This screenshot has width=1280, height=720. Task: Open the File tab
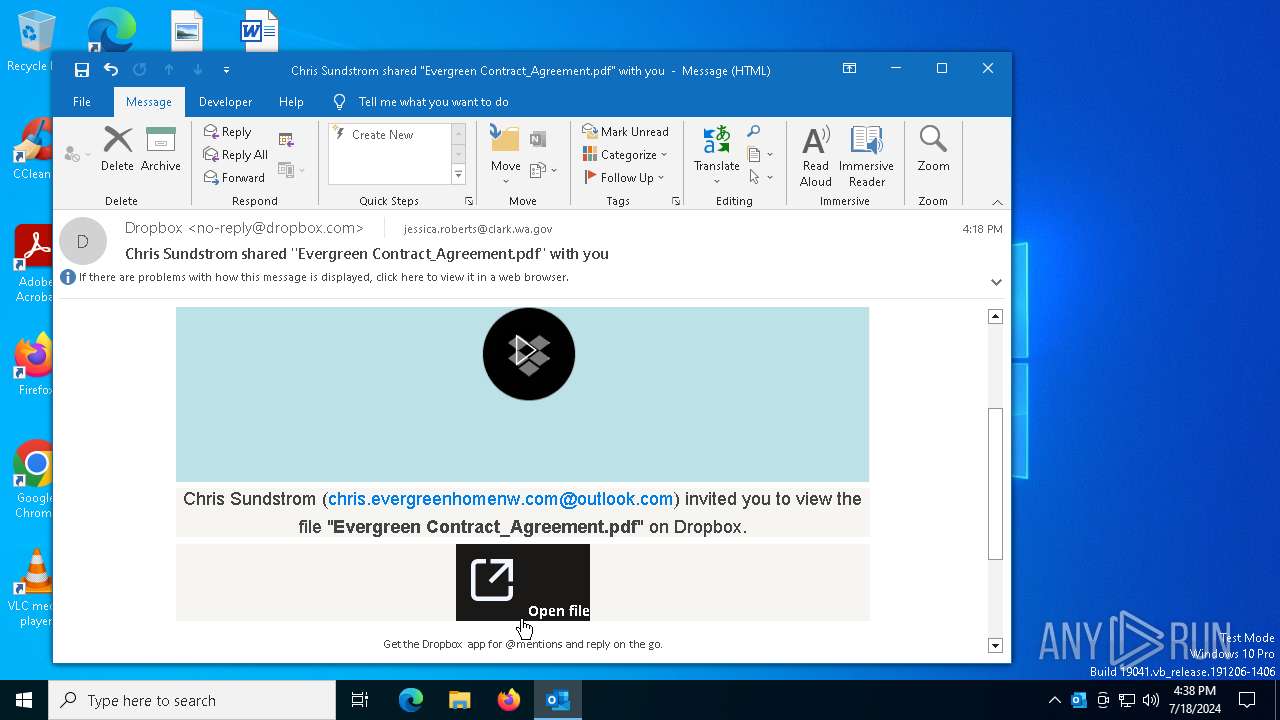[x=82, y=102]
